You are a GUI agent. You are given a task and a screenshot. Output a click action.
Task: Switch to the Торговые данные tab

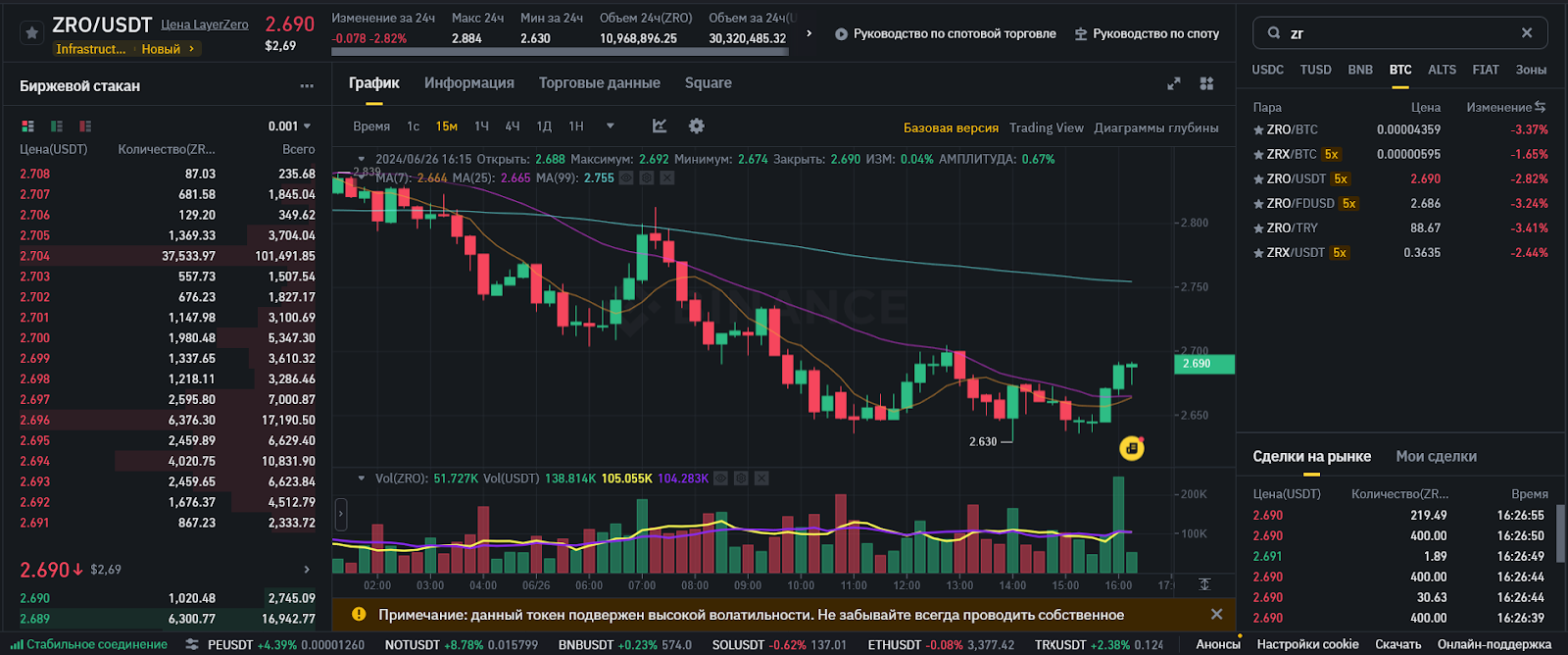pos(600,83)
